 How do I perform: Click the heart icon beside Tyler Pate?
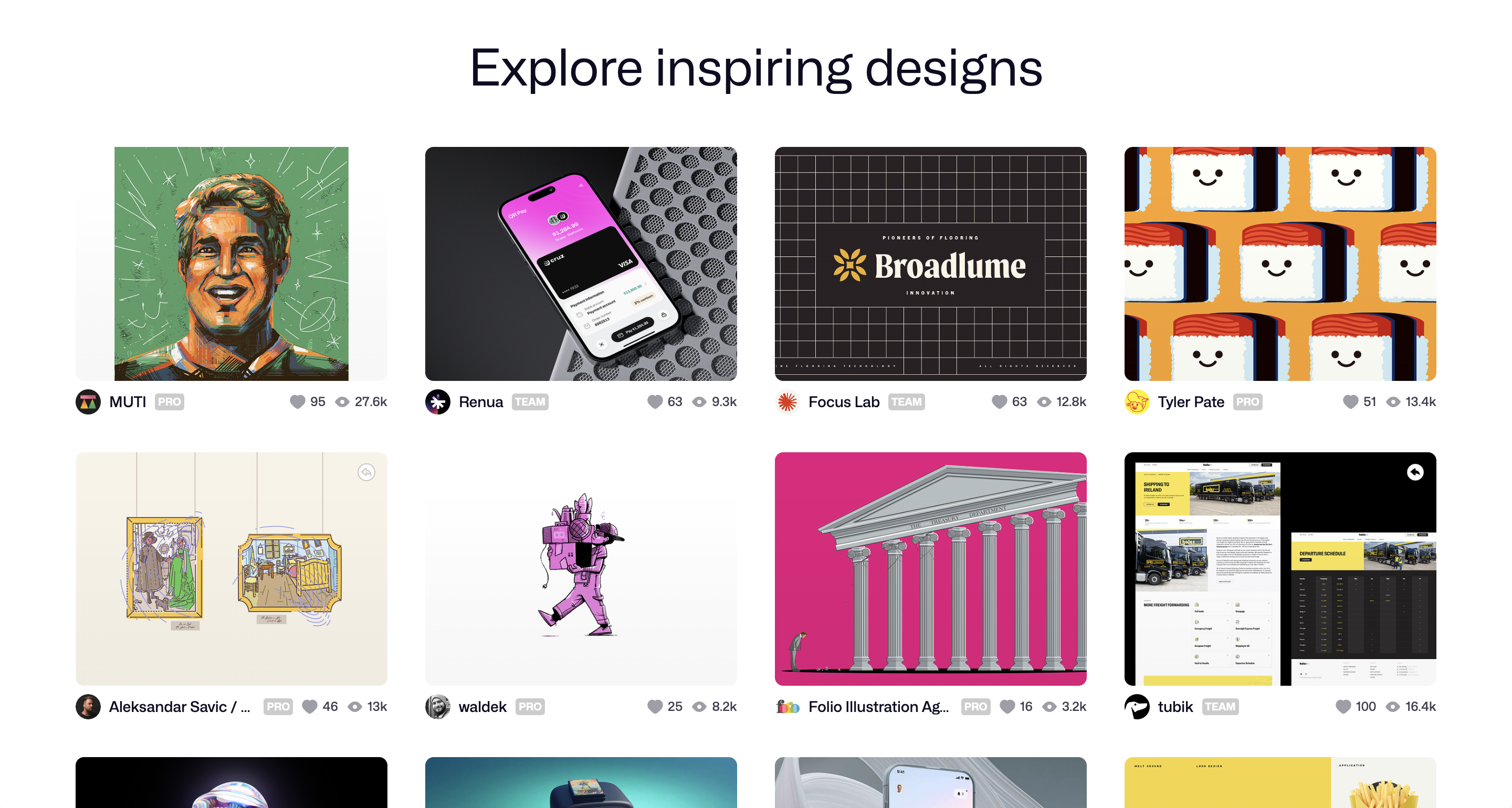[1350, 401]
